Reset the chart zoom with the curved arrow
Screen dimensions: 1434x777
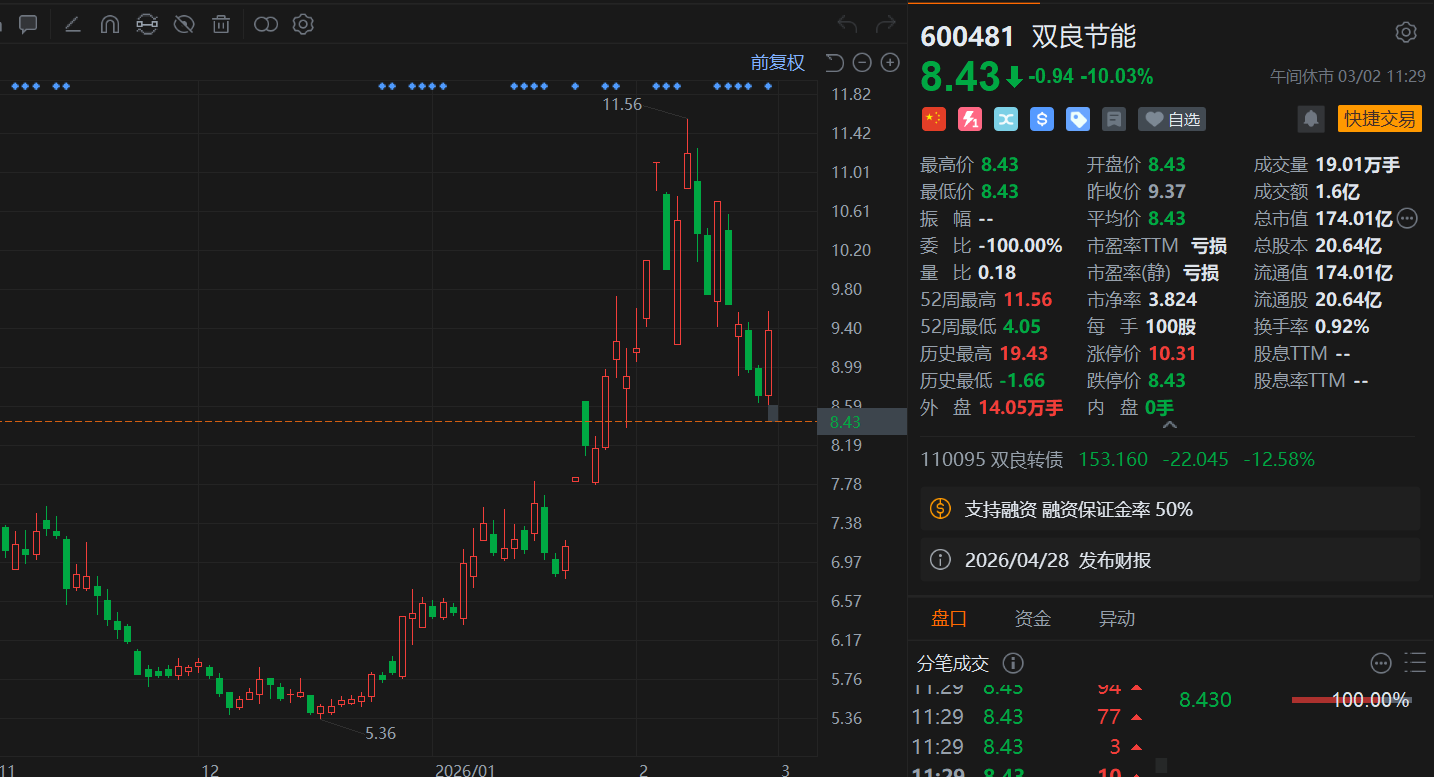834,63
